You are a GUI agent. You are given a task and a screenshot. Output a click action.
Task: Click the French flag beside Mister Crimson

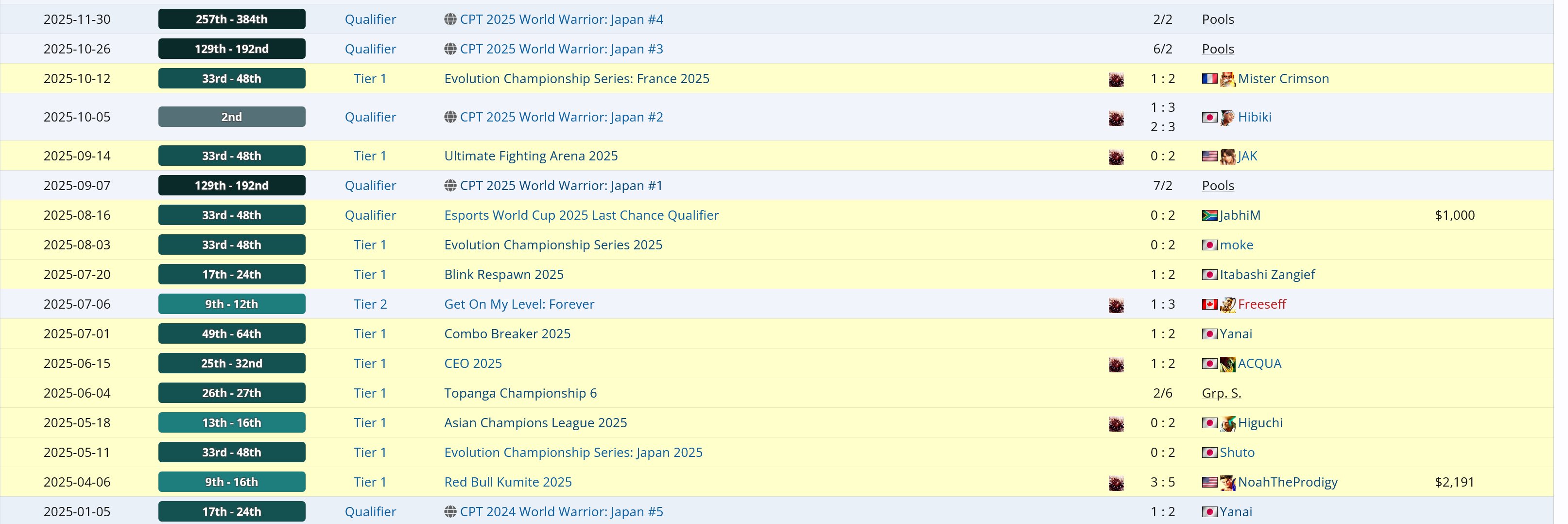(x=1209, y=79)
